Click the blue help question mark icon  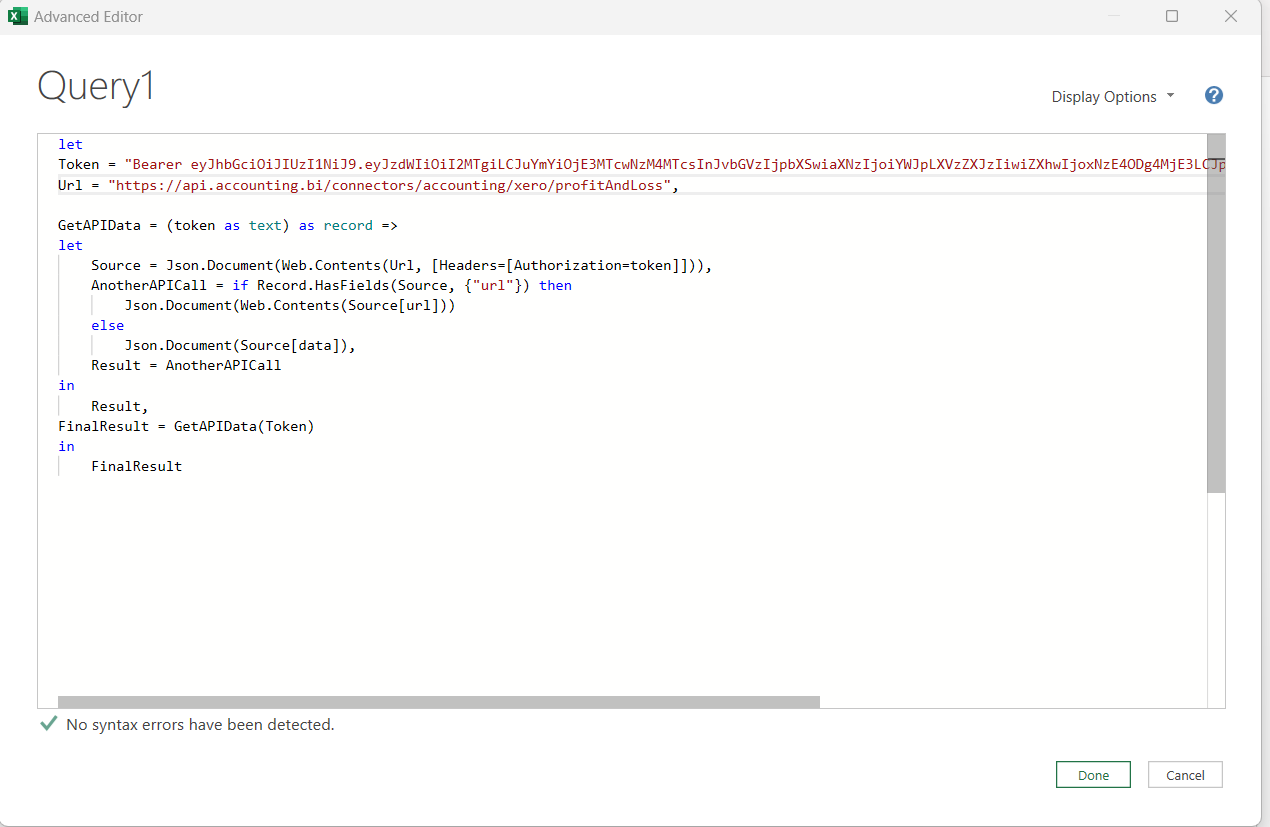click(x=1214, y=96)
